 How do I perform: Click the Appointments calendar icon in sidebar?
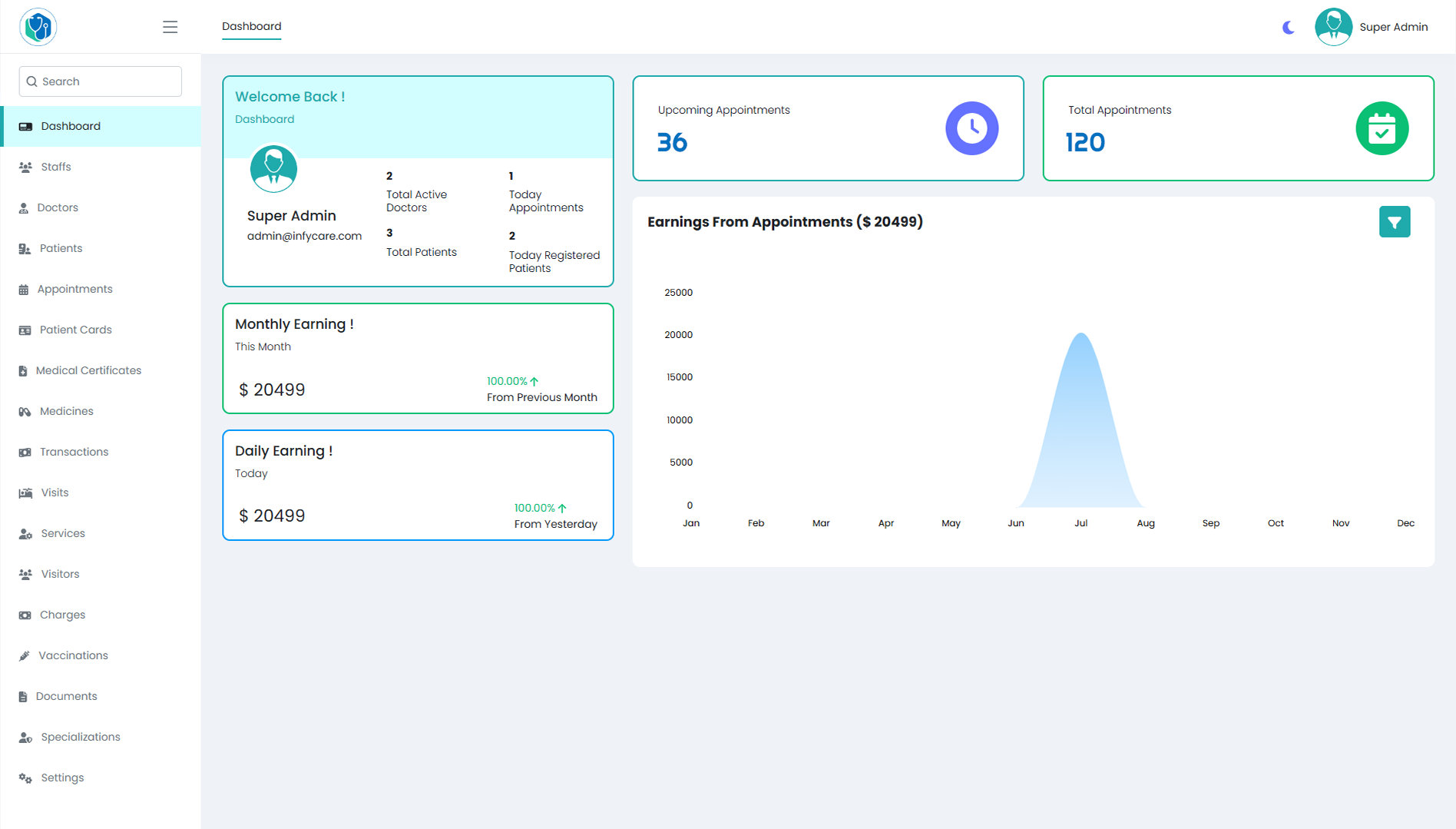coord(24,289)
